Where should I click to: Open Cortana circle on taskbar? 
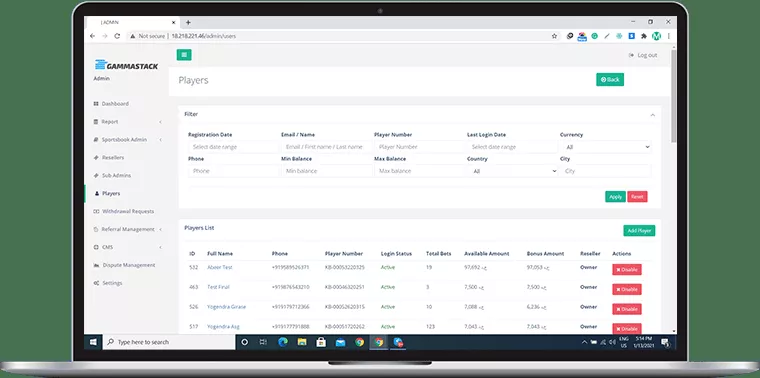click(x=244, y=342)
